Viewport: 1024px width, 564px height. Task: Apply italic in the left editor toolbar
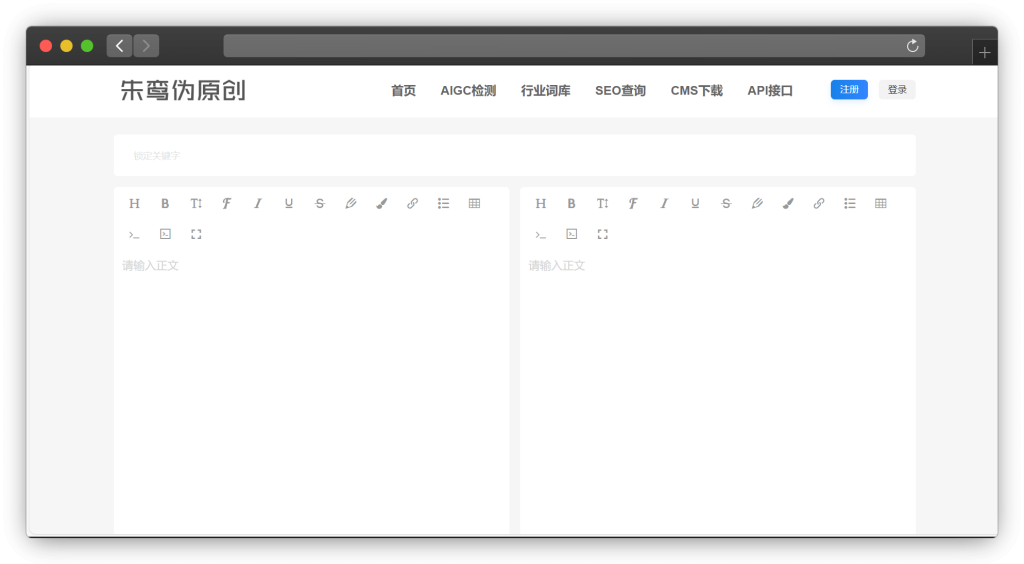pos(258,204)
